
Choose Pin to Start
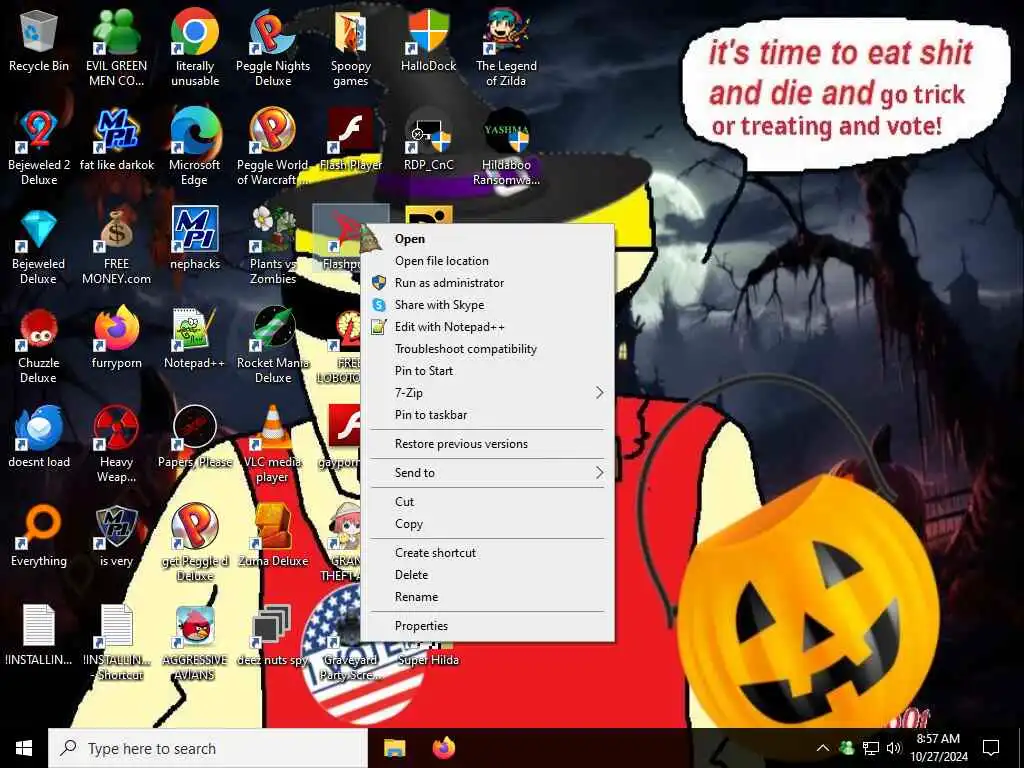(x=487, y=371)
